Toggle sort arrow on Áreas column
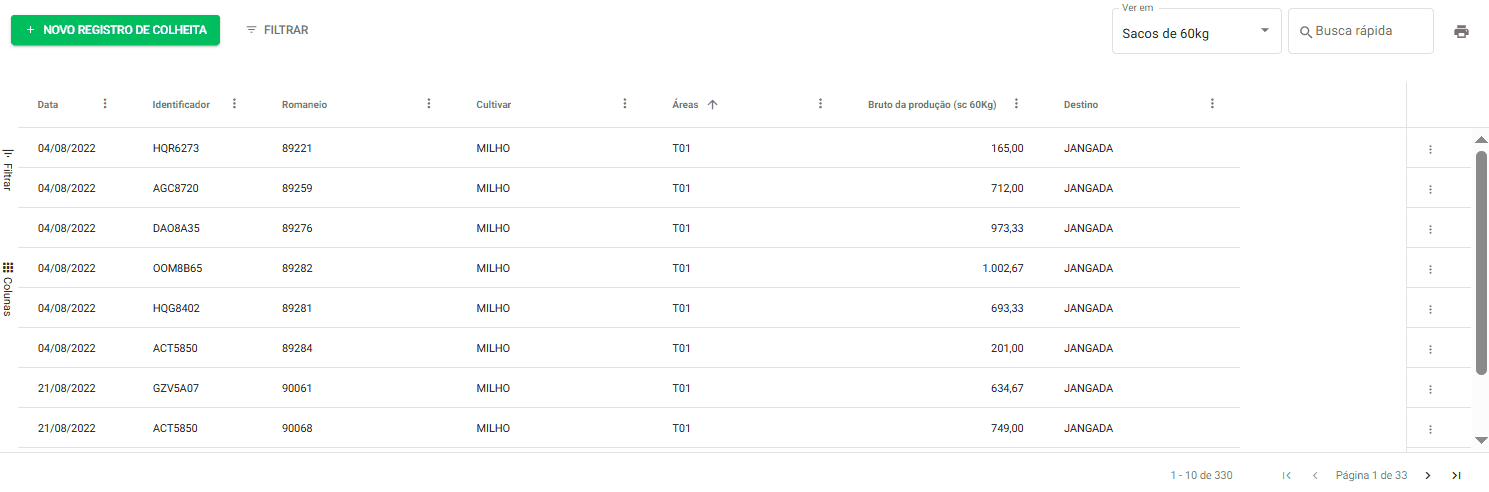 click(712, 104)
